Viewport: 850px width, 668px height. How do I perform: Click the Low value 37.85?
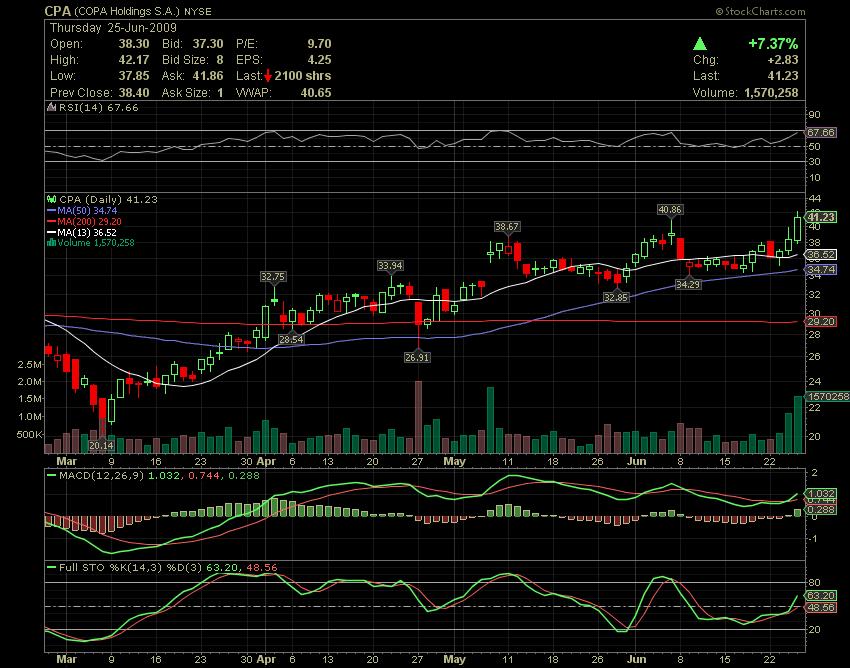(133, 76)
